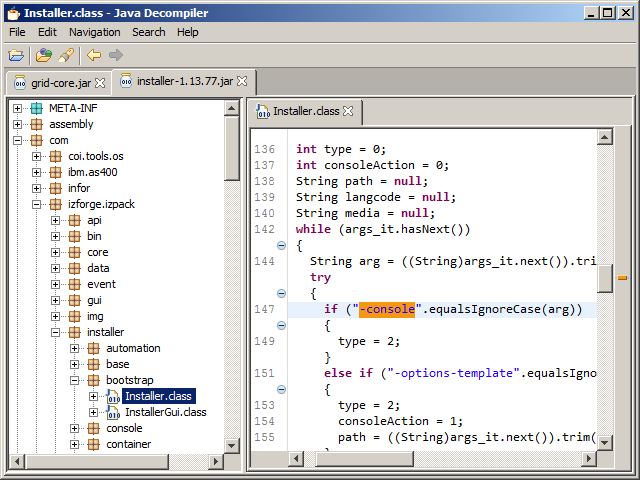This screenshot has width=640, height=480.
Task: Click the orange marker in overview ruler
Action: pyautogui.click(x=622, y=277)
